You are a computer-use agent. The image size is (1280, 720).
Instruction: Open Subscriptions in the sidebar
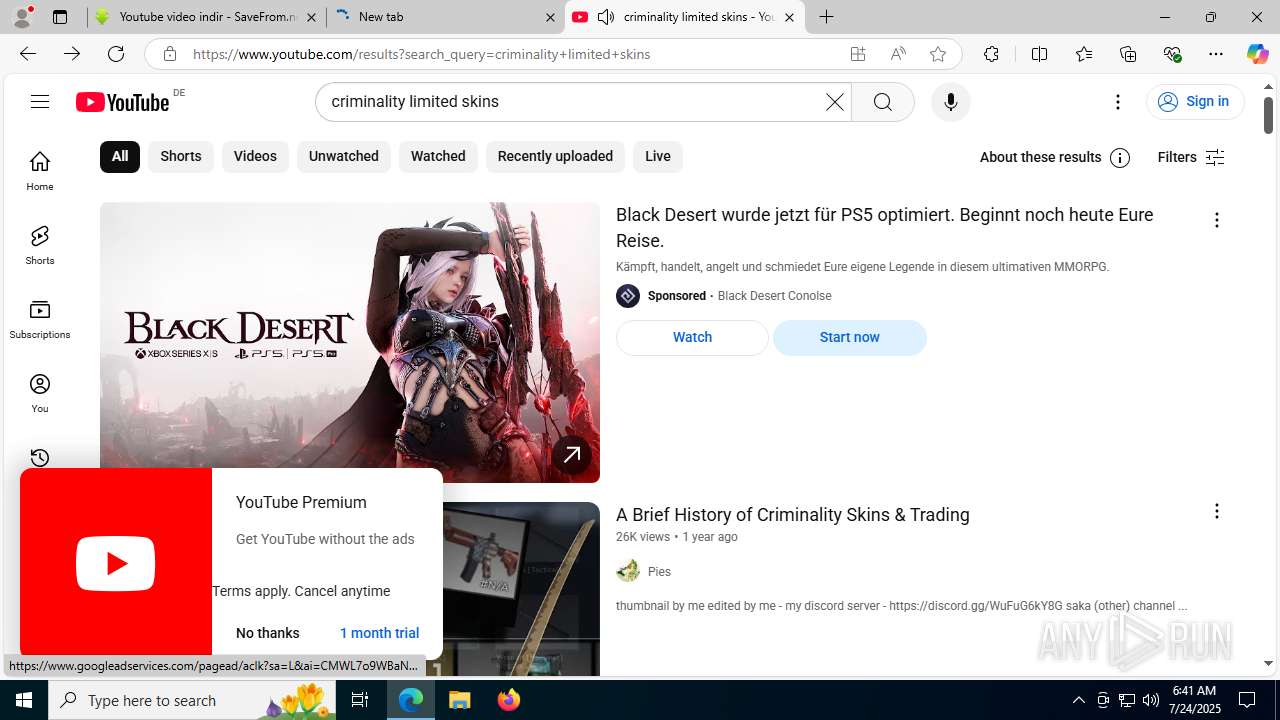click(40, 318)
